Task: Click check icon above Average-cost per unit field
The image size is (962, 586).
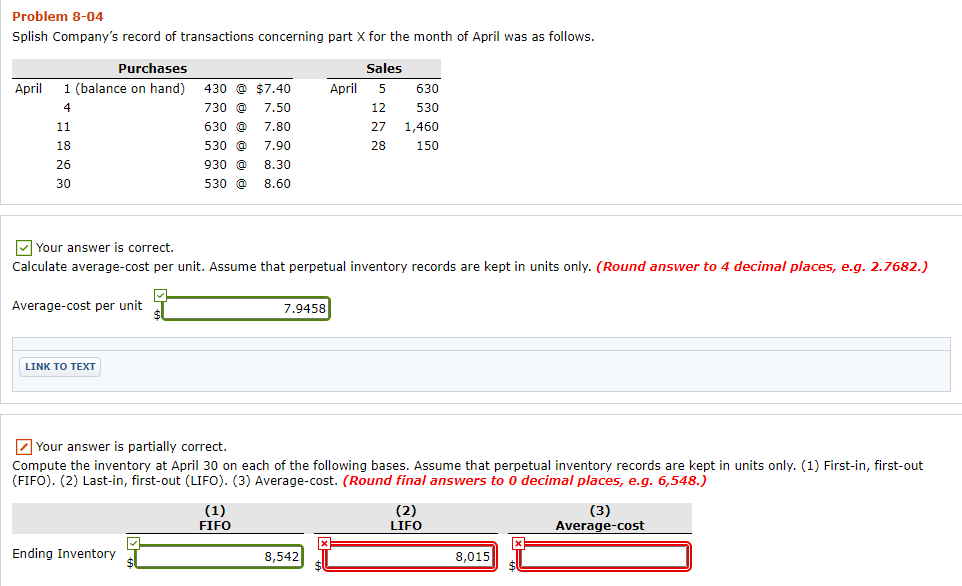Action: click(x=159, y=293)
